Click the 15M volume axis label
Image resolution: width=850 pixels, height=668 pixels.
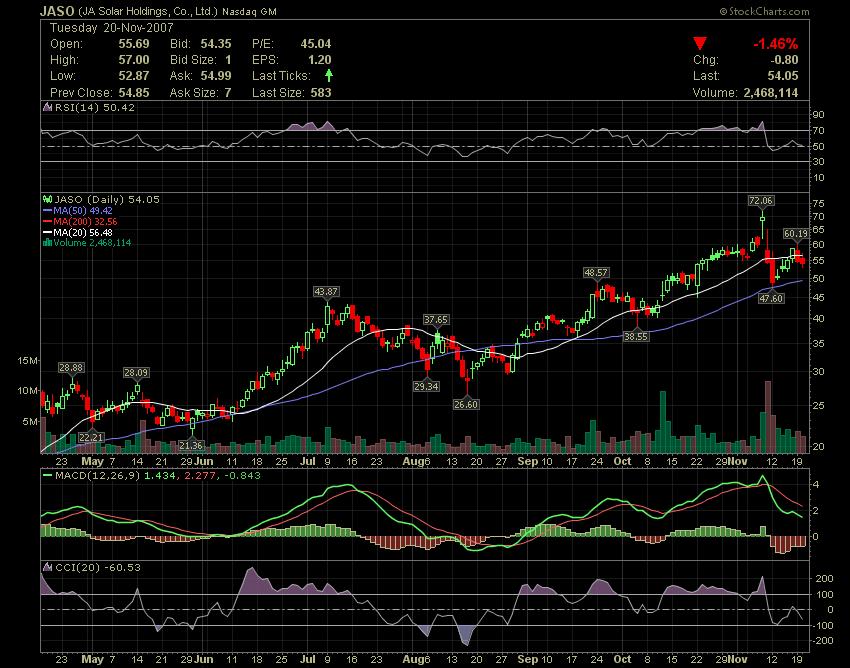click(28, 361)
